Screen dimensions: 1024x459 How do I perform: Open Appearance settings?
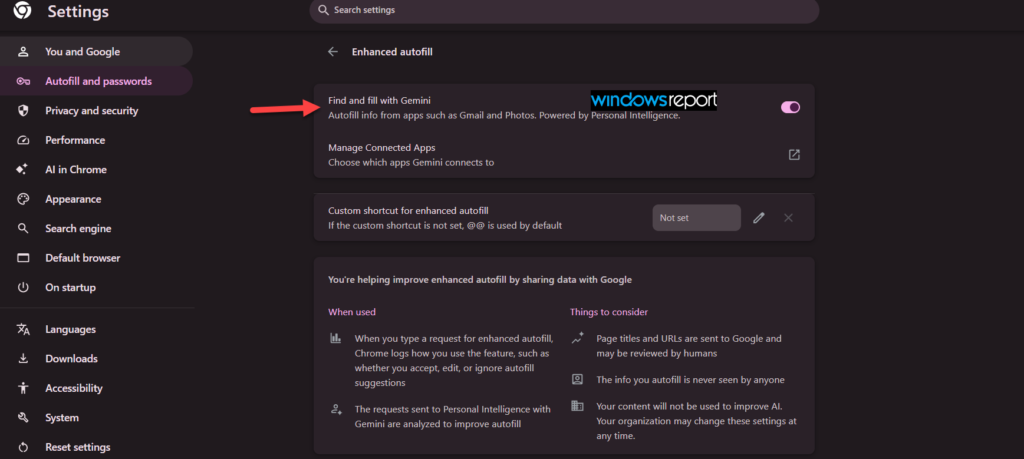point(96,199)
